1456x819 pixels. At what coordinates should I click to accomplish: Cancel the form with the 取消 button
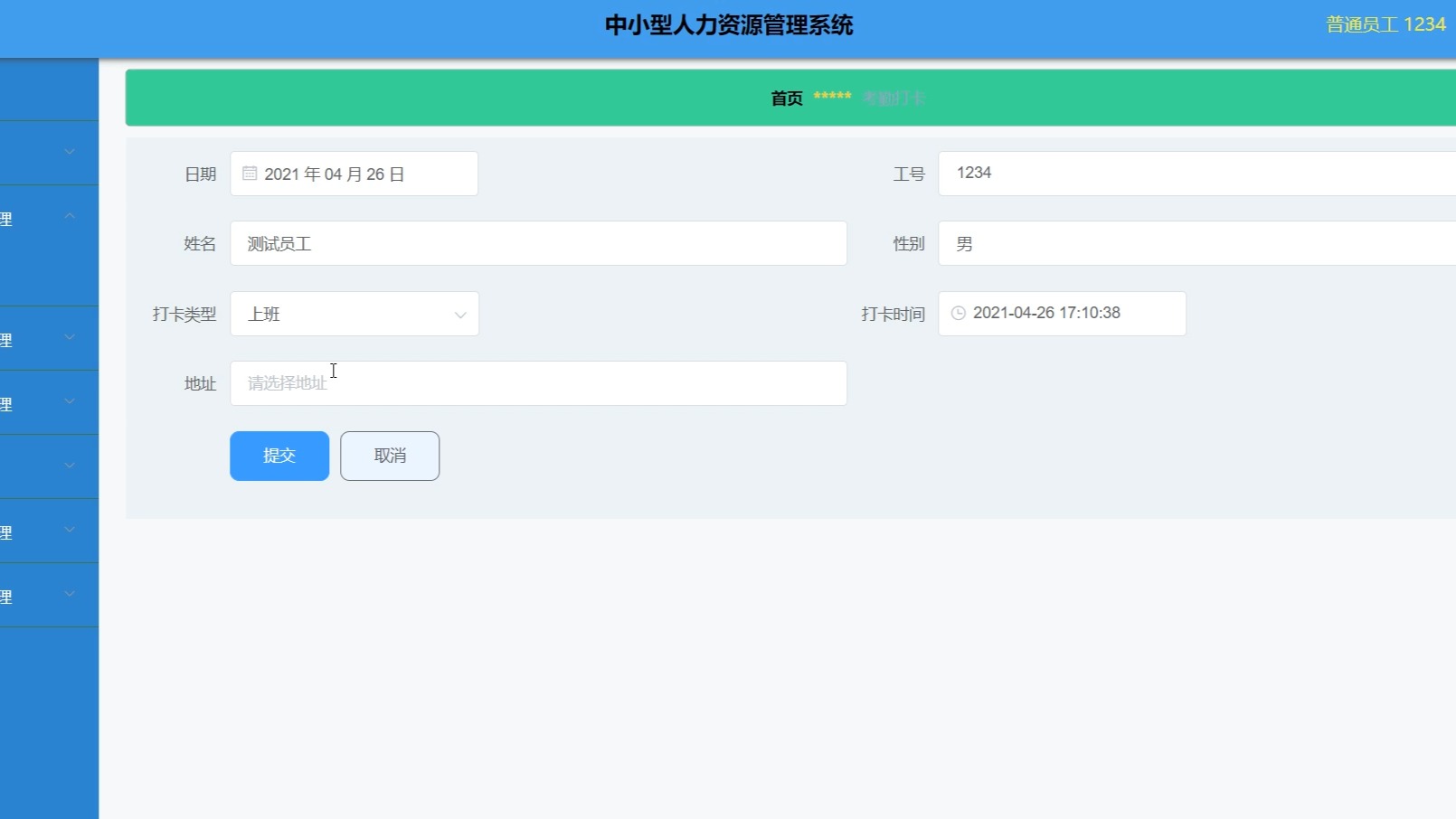pyautogui.click(x=390, y=456)
